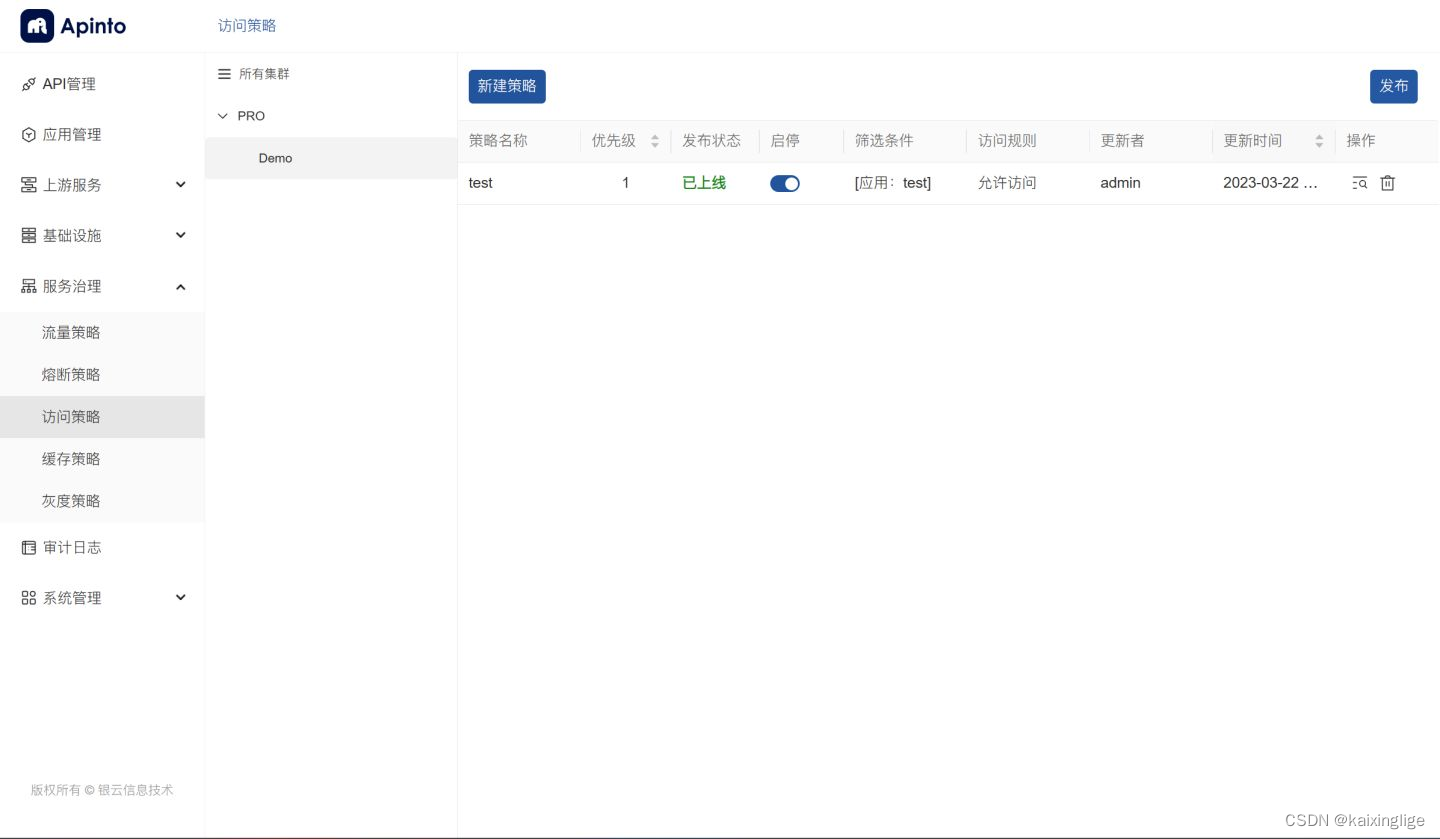
Task: Click the test policy name cell
Action: (x=481, y=183)
